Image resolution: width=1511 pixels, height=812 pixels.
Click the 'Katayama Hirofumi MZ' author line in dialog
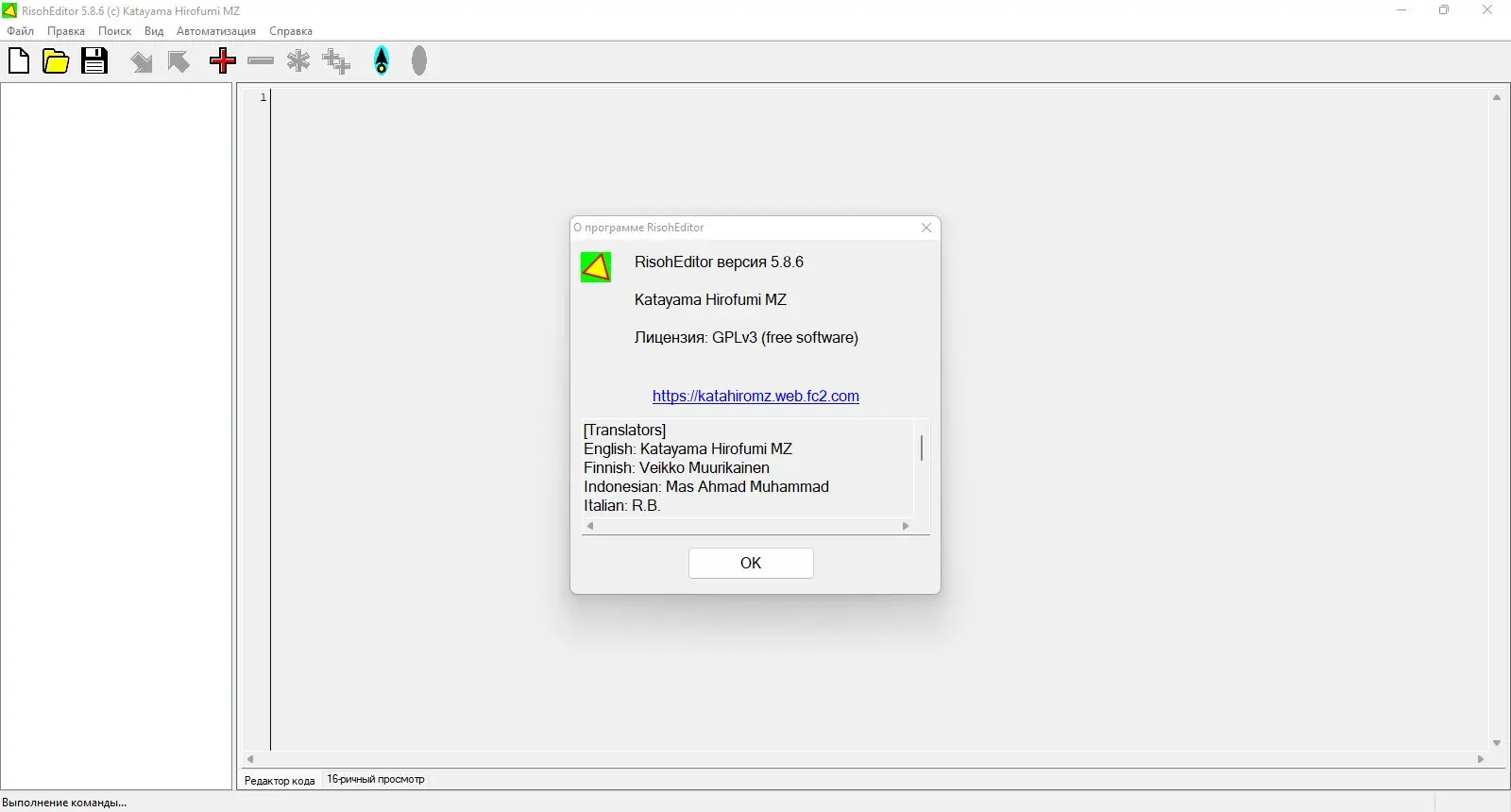tap(710, 299)
